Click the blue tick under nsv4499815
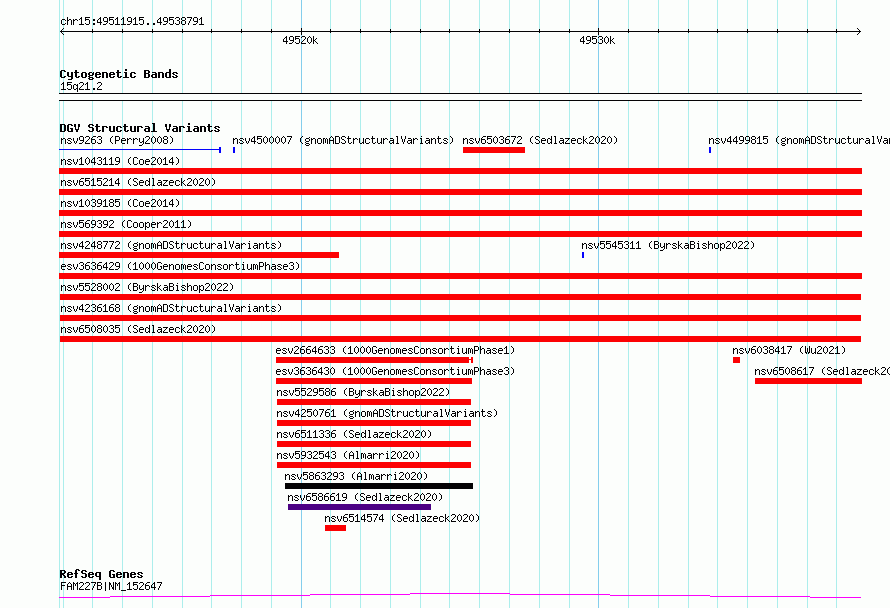Screen dimensions: 890x608 (710, 150)
